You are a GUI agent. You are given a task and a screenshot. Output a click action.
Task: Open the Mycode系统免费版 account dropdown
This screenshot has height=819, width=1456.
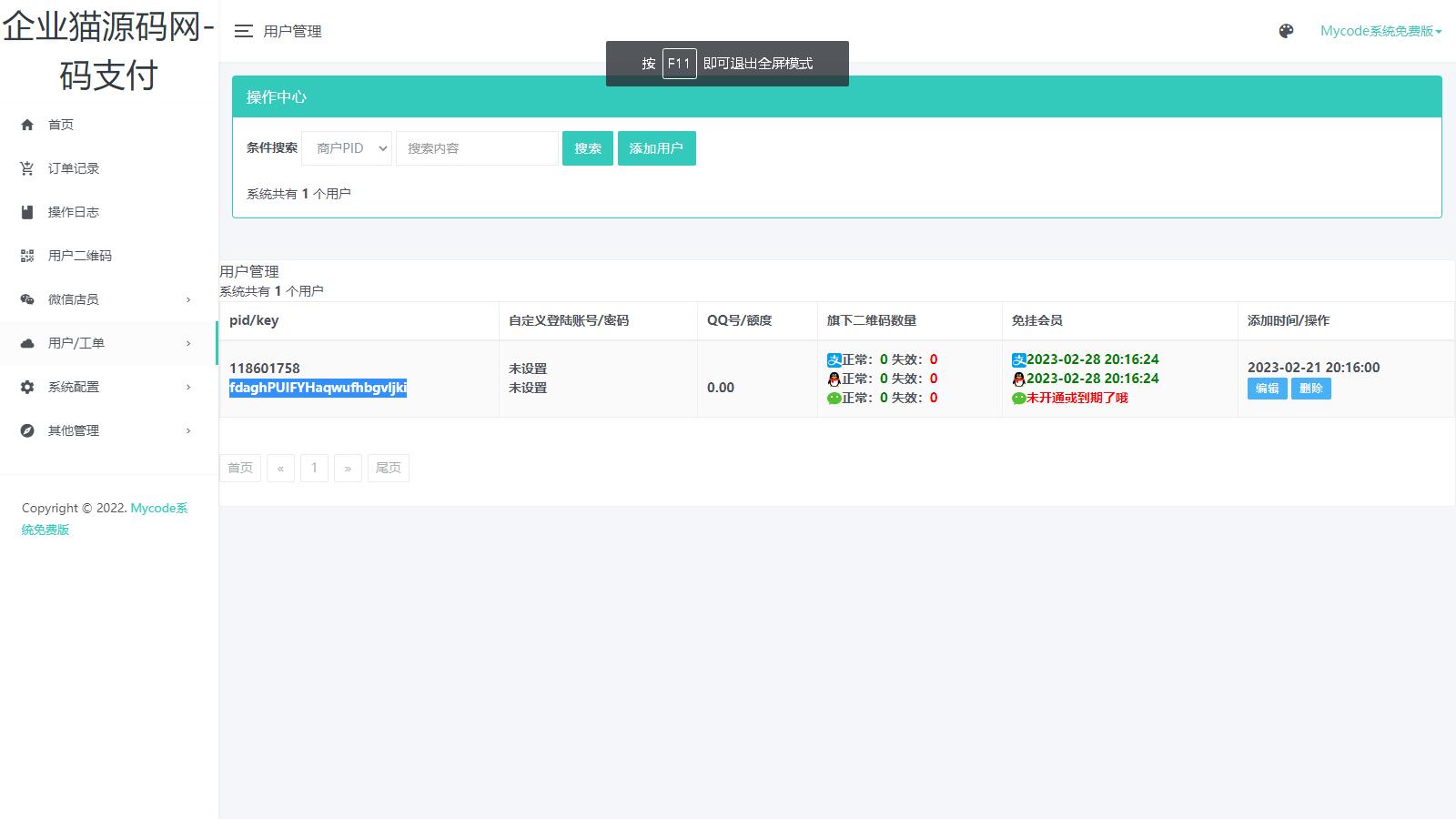(1380, 31)
